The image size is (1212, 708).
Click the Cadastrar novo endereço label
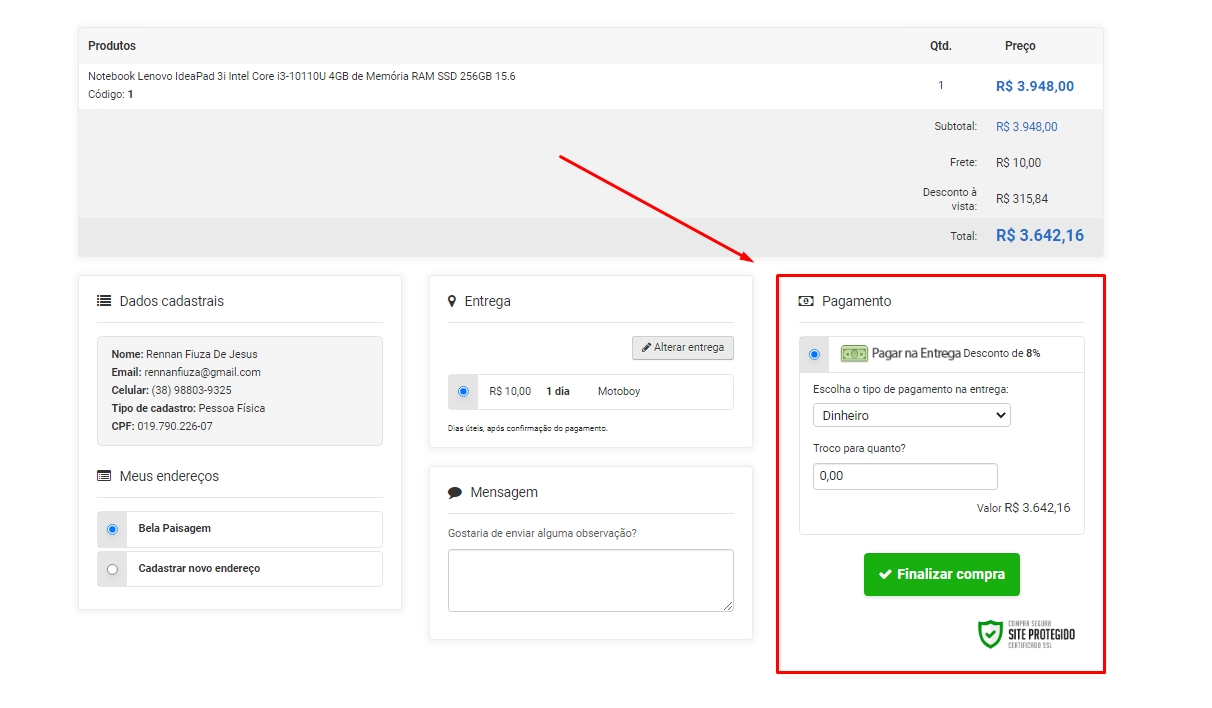pyautogui.click(x=199, y=568)
